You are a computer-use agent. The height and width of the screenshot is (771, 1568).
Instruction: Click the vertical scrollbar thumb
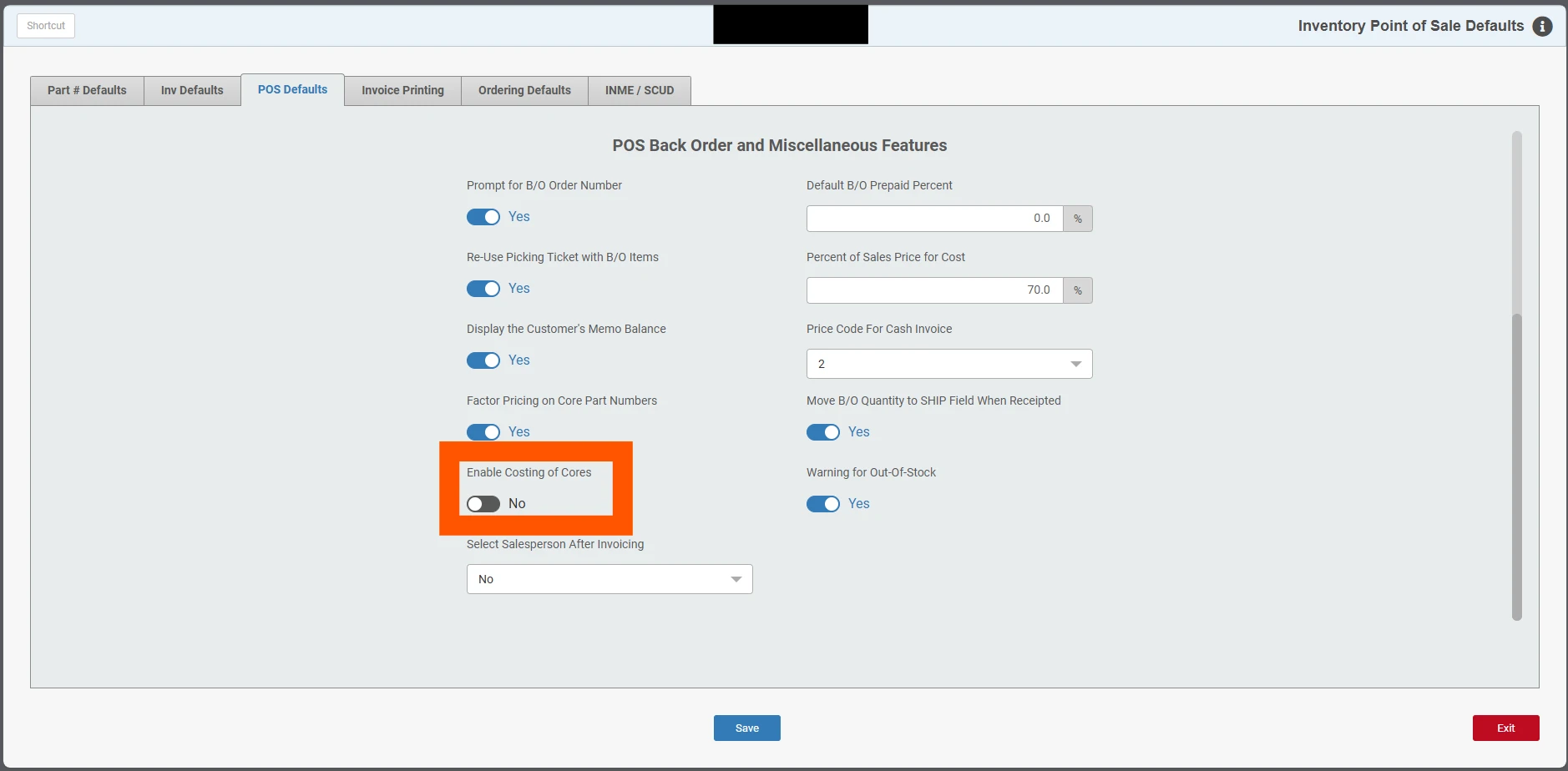click(x=1517, y=467)
